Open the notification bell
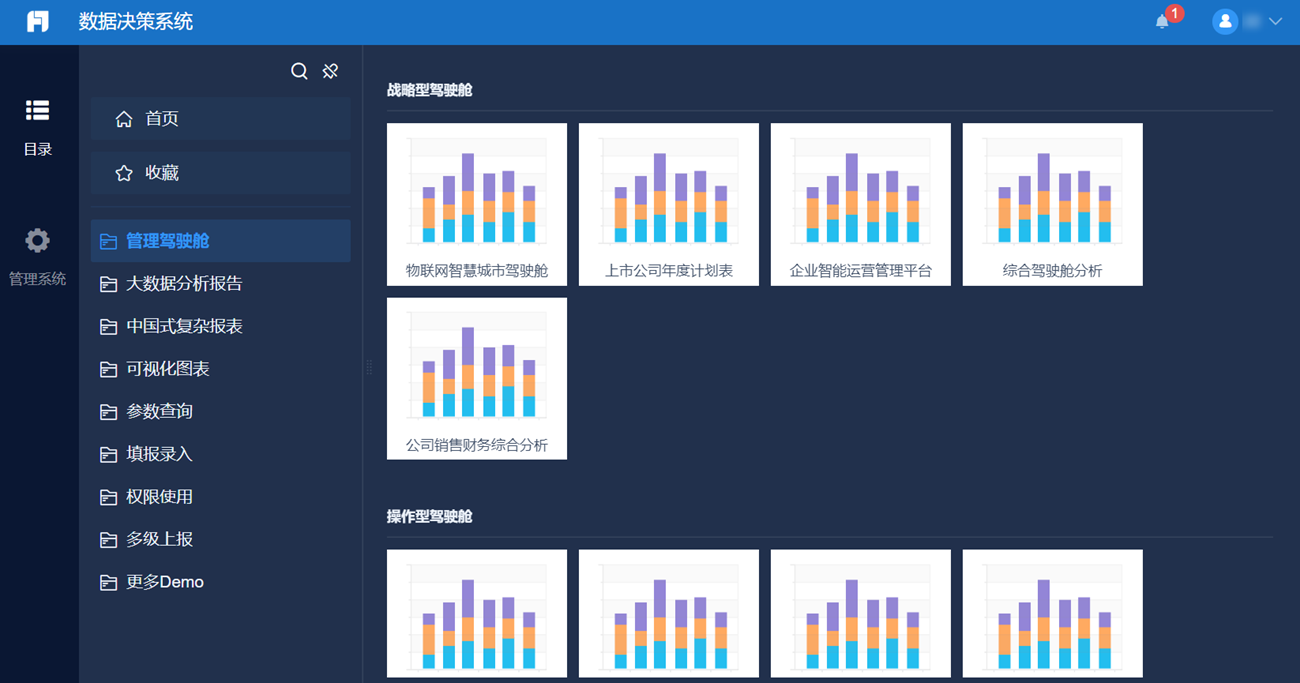Image resolution: width=1300 pixels, height=683 pixels. pyautogui.click(x=1162, y=21)
